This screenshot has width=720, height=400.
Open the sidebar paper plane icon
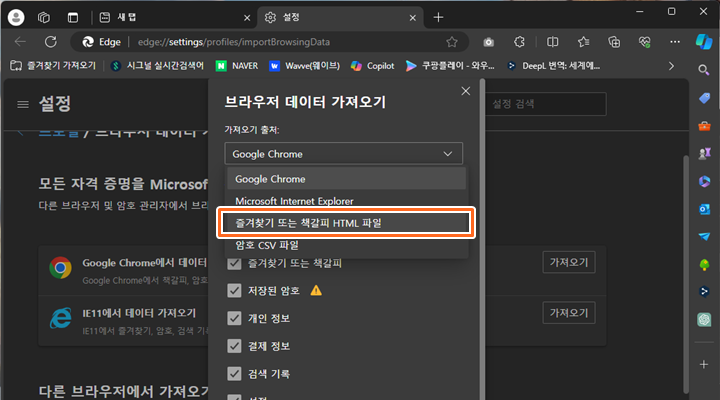pos(704,237)
